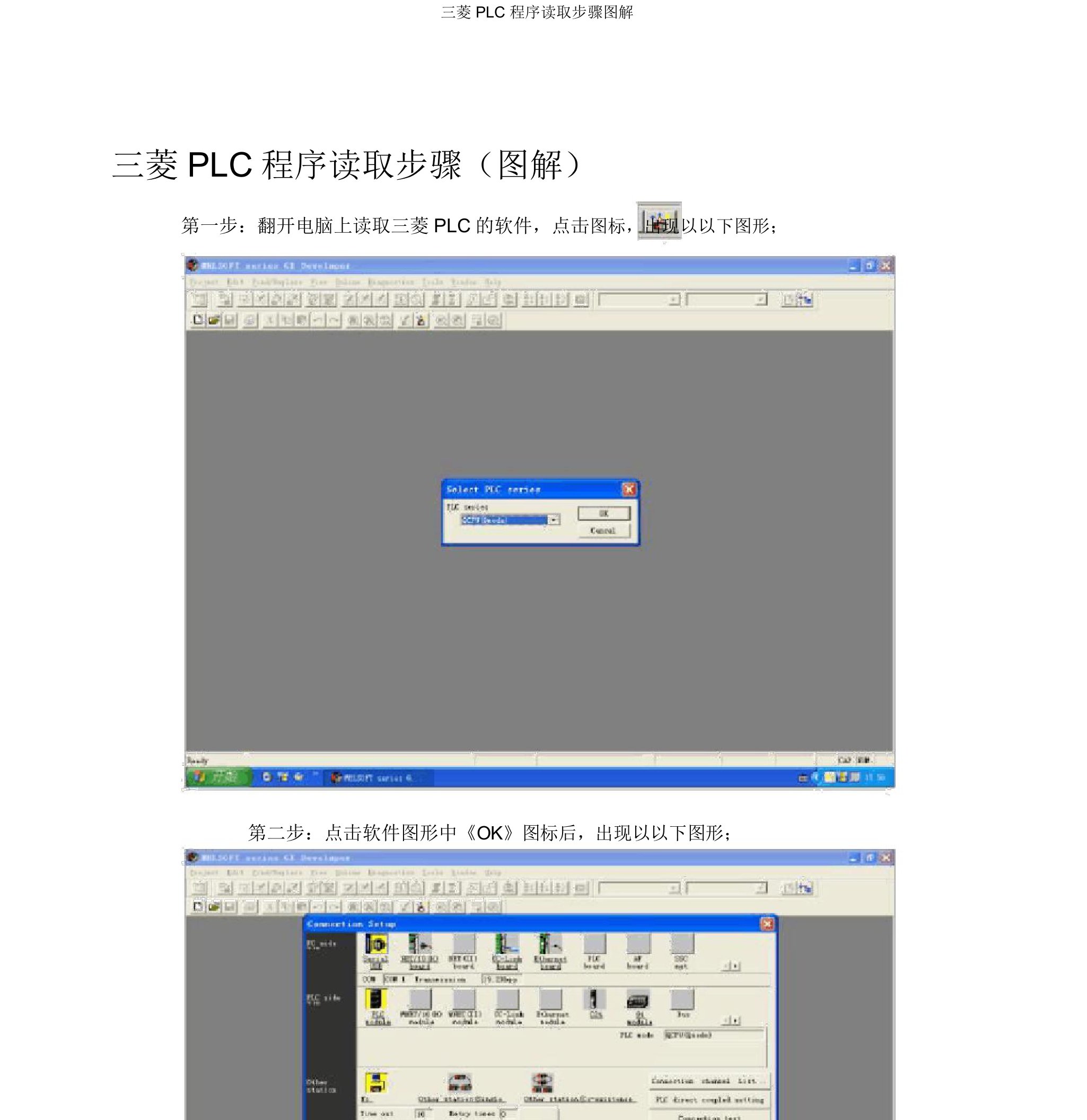Click OK in Select PLC series dialog
Screen dimensions: 1087x1120
click(x=603, y=513)
